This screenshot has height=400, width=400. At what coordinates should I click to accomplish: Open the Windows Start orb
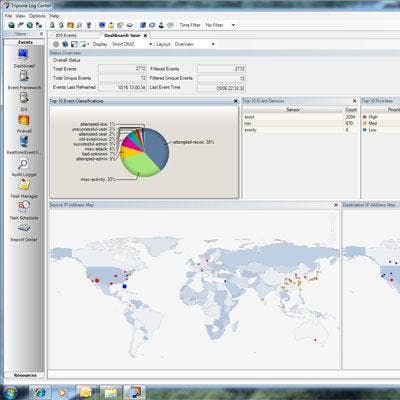pos(11,392)
